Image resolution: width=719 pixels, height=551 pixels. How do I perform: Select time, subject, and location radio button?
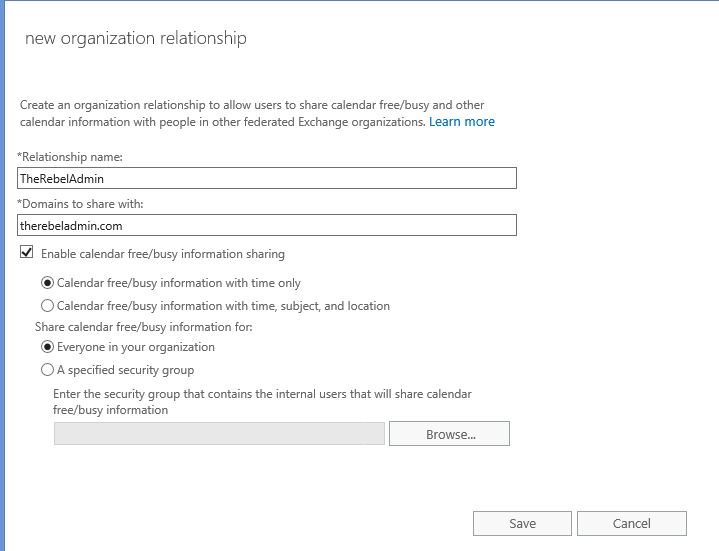pyautogui.click(x=47, y=306)
